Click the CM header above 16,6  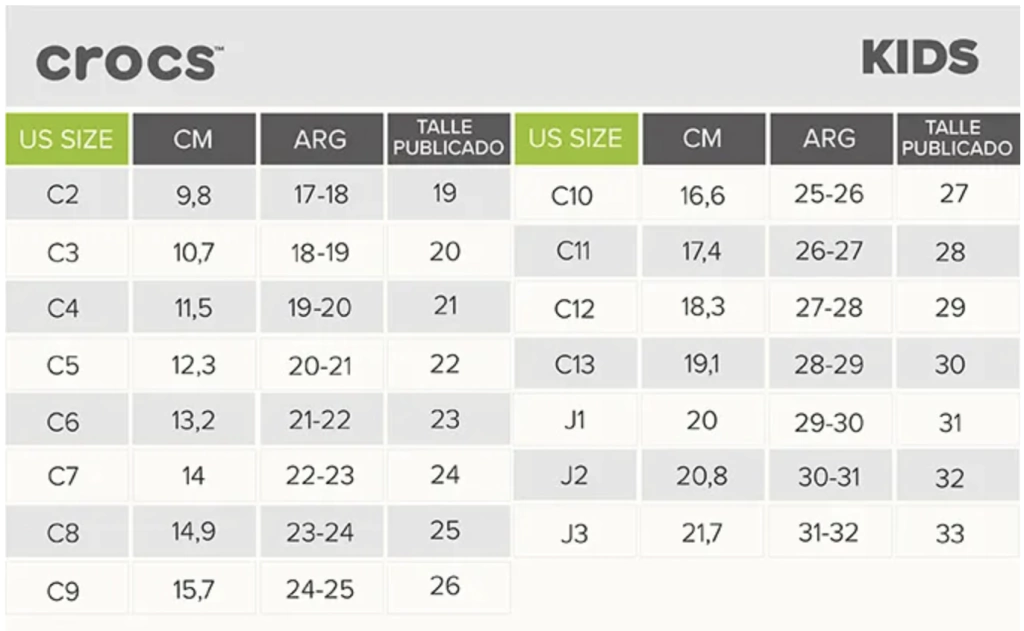point(702,139)
